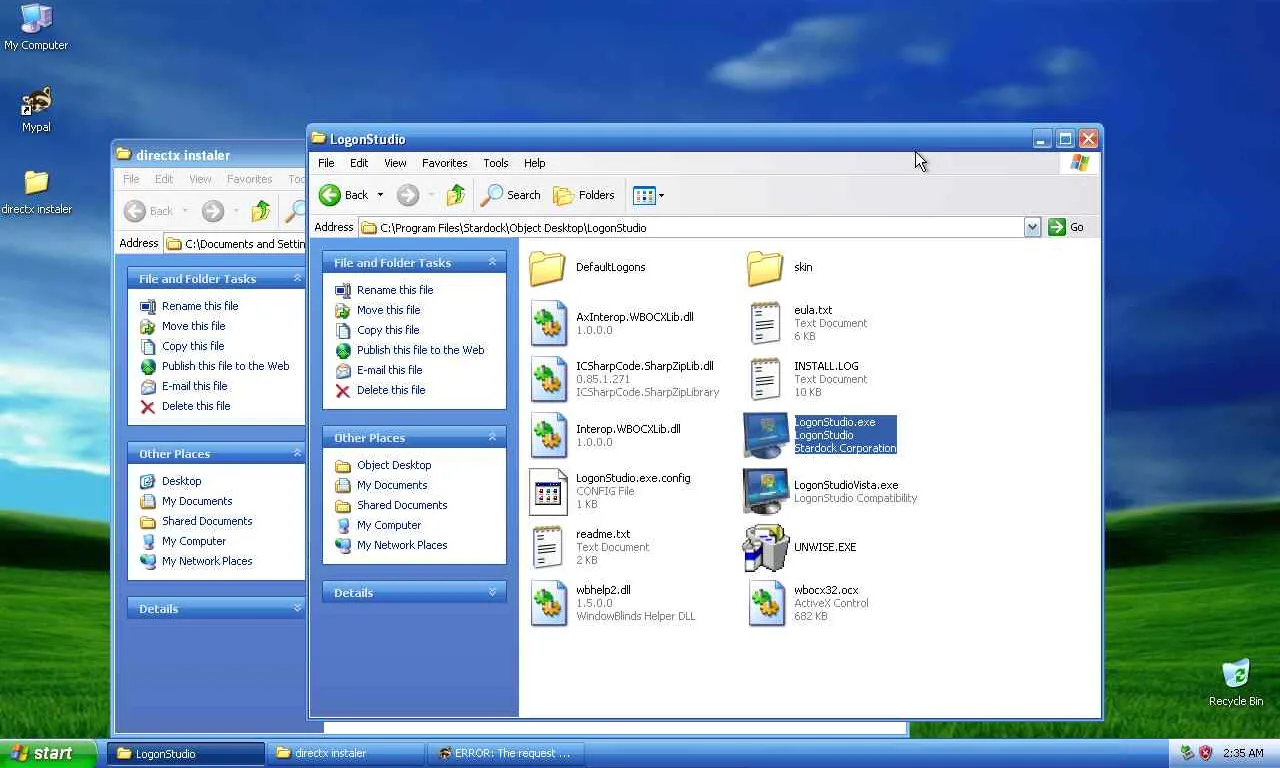1280x768 pixels.
Task: Launch Mypal browser desktop icon
Action: pos(36,109)
